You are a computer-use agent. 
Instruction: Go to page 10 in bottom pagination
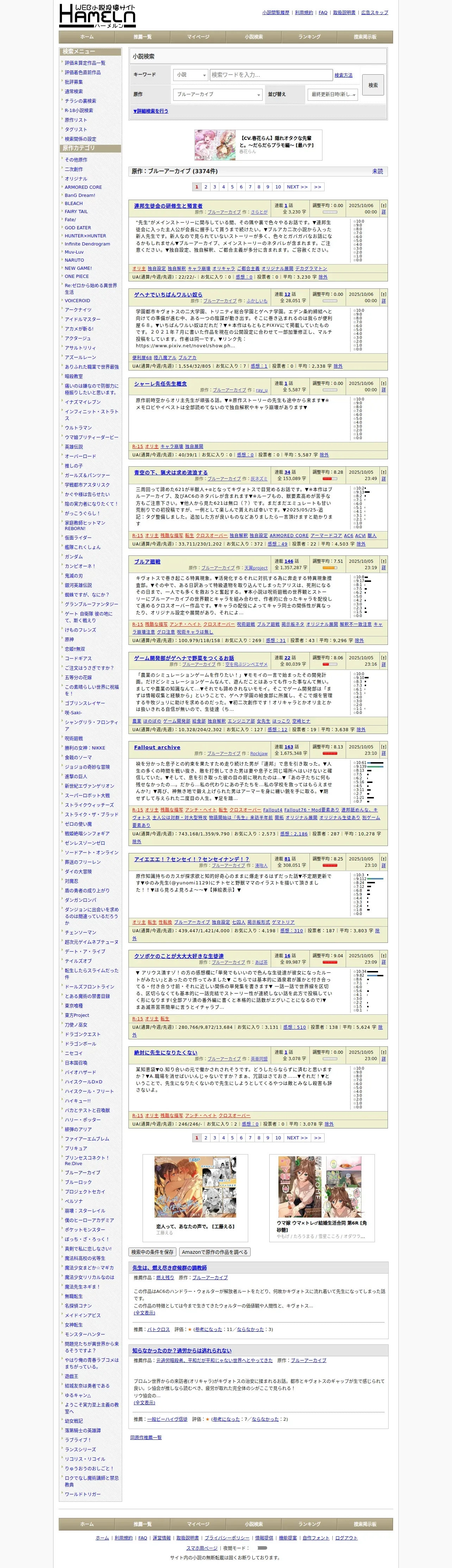click(278, 1138)
